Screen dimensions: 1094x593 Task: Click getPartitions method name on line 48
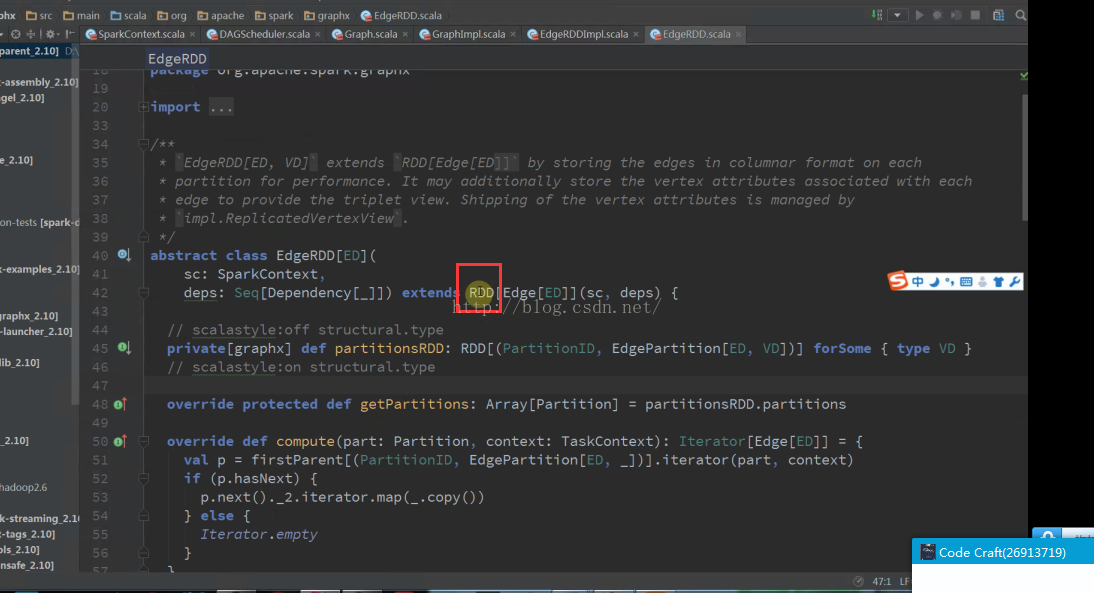[414, 404]
